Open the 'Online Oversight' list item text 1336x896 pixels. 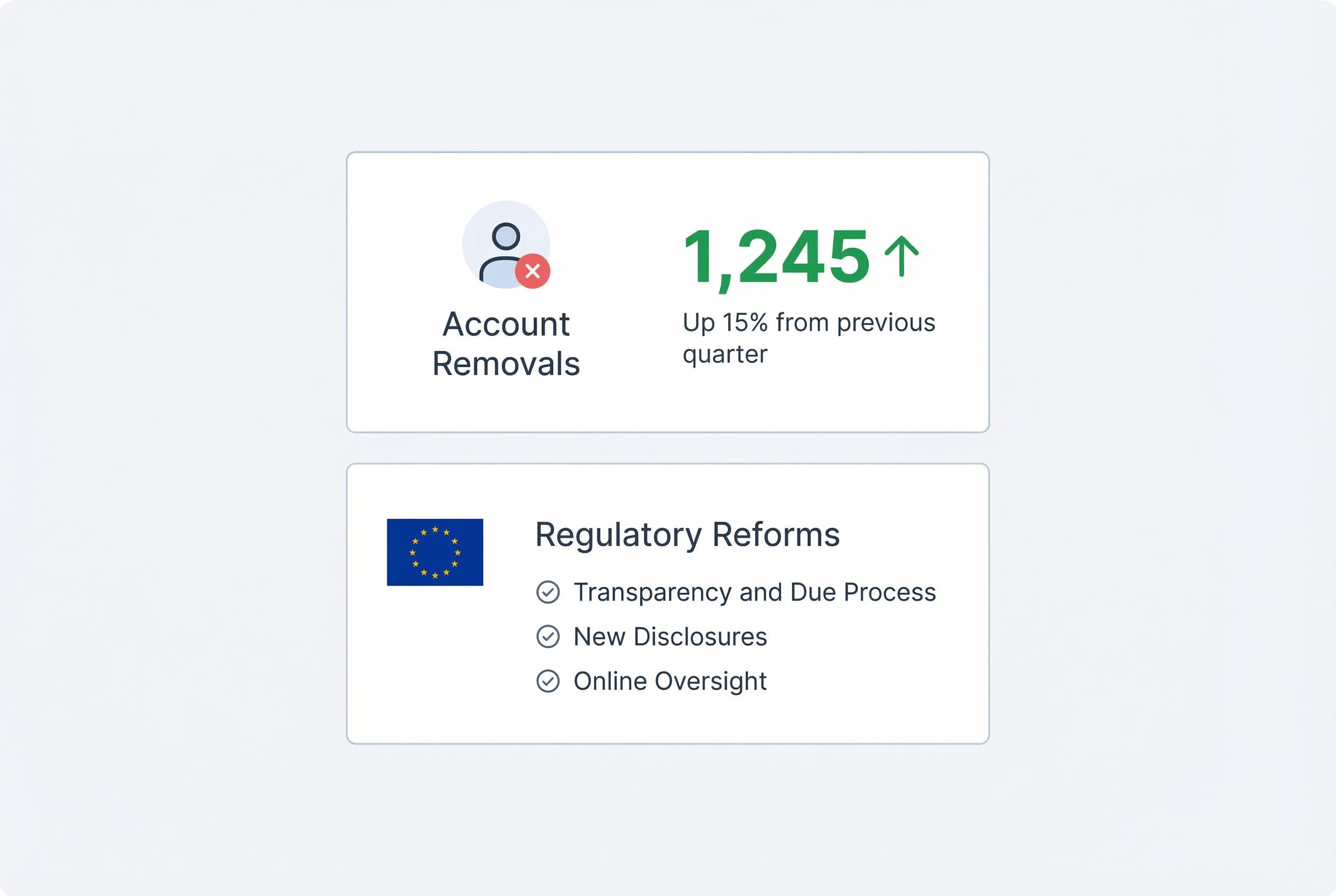[670, 681]
